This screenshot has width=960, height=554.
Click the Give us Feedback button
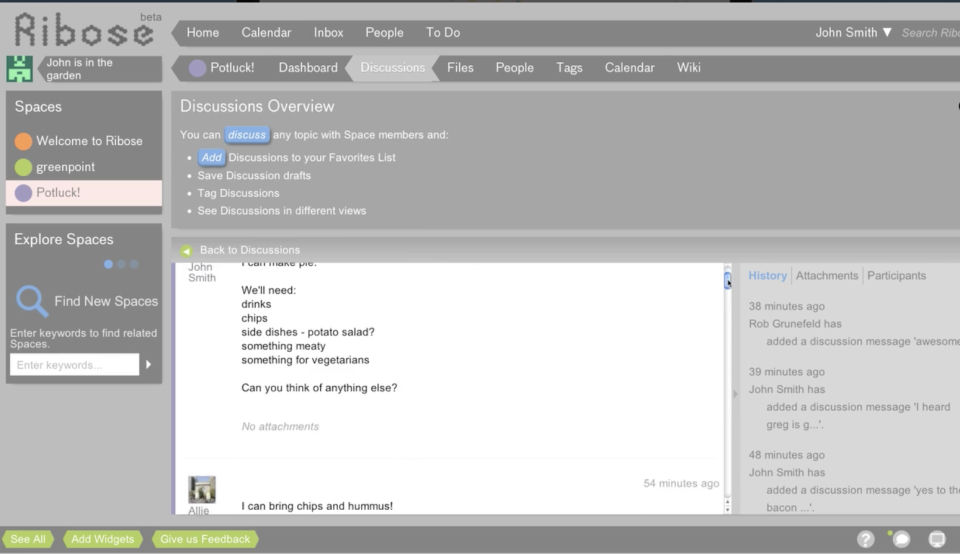click(x=205, y=539)
